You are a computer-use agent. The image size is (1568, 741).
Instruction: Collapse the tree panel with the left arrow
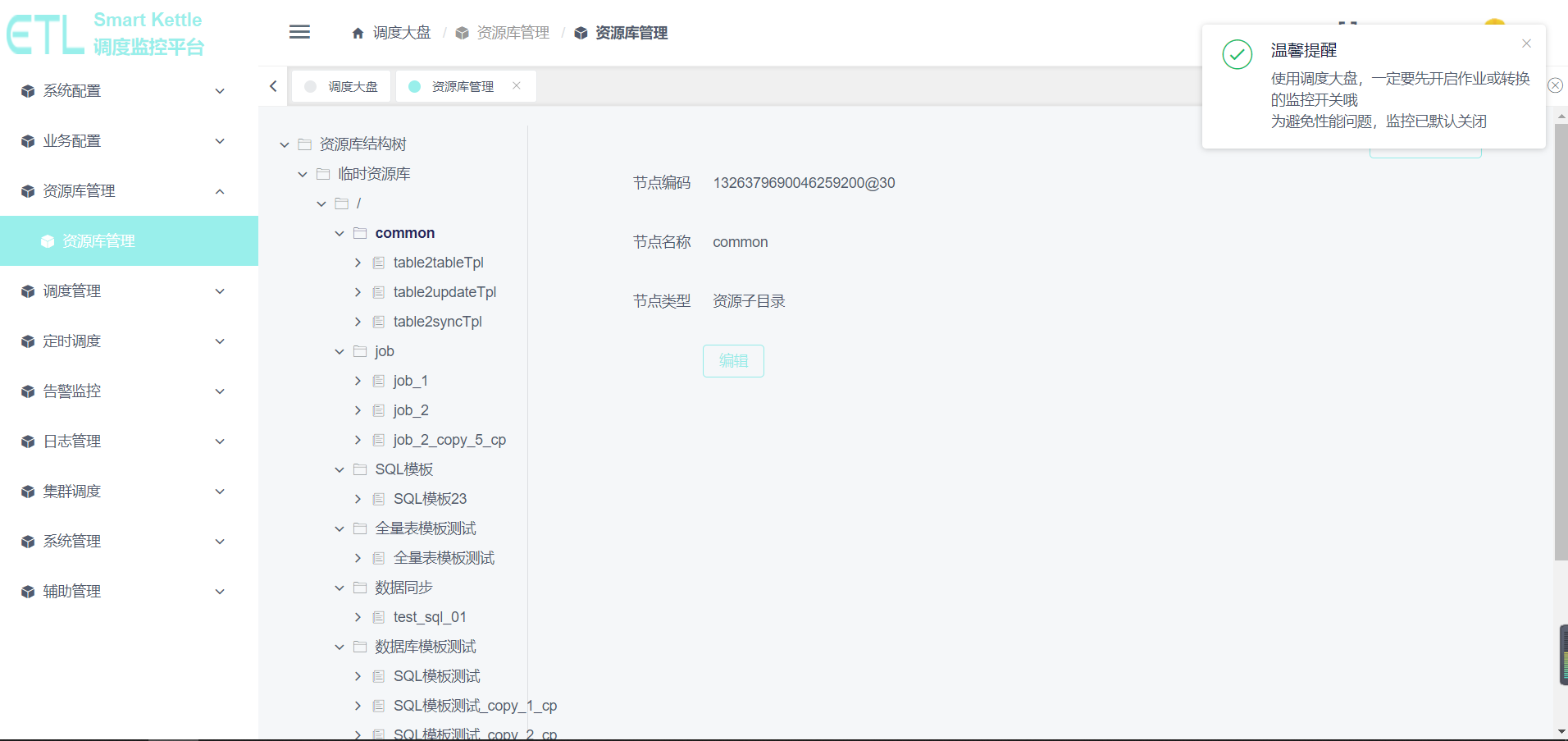[272, 85]
